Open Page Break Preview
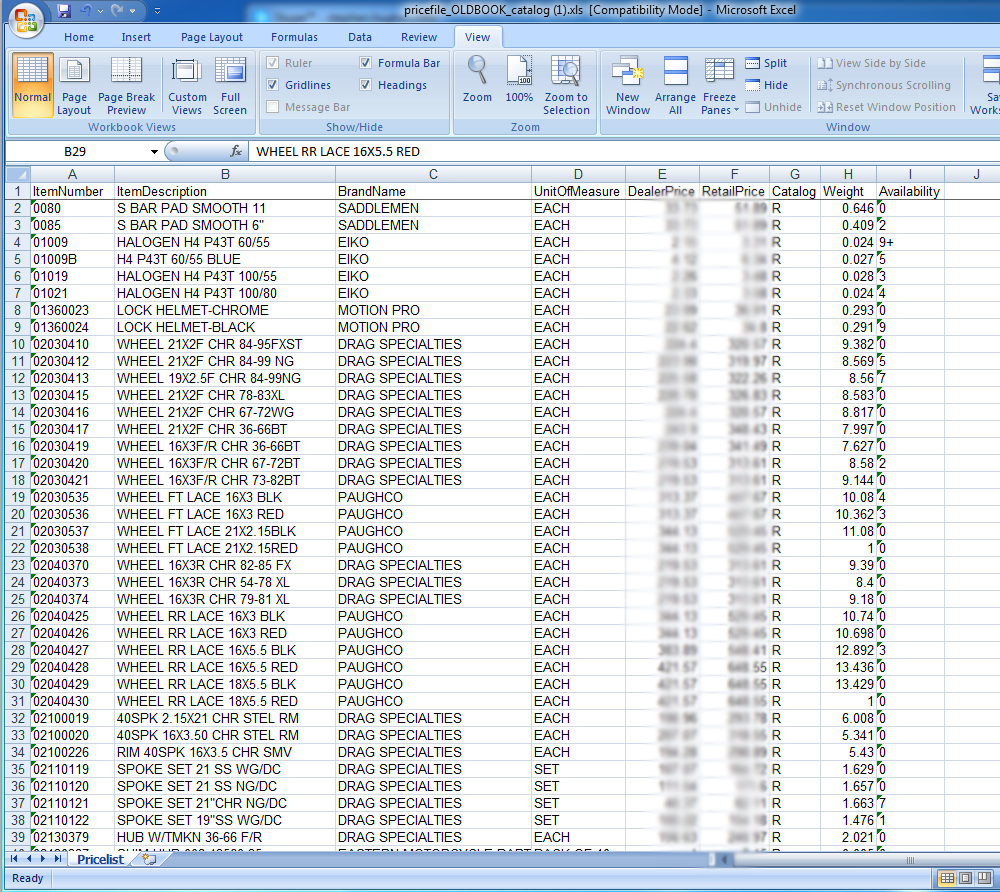1000x892 pixels. point(126,85)
